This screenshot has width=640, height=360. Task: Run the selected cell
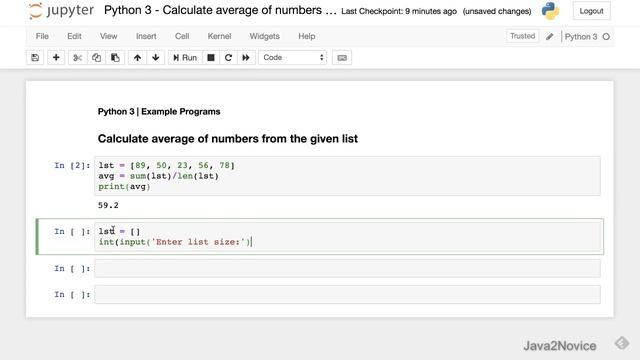coord(185,58)
